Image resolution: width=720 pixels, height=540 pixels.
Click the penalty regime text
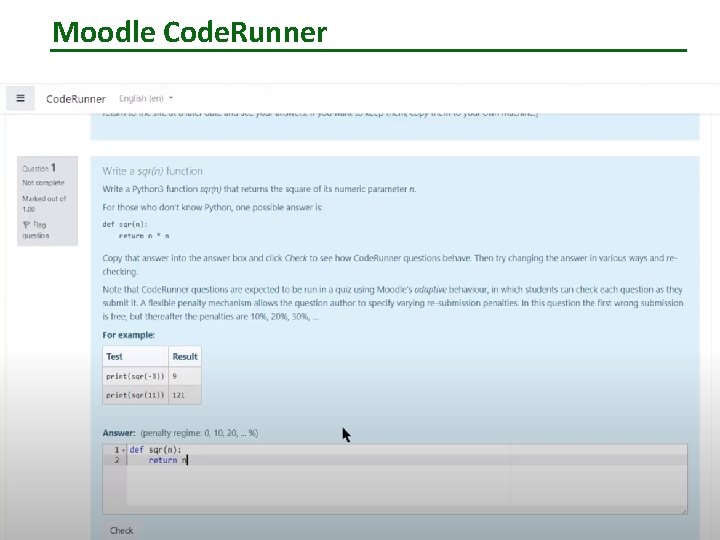click(x=199, y=433)
